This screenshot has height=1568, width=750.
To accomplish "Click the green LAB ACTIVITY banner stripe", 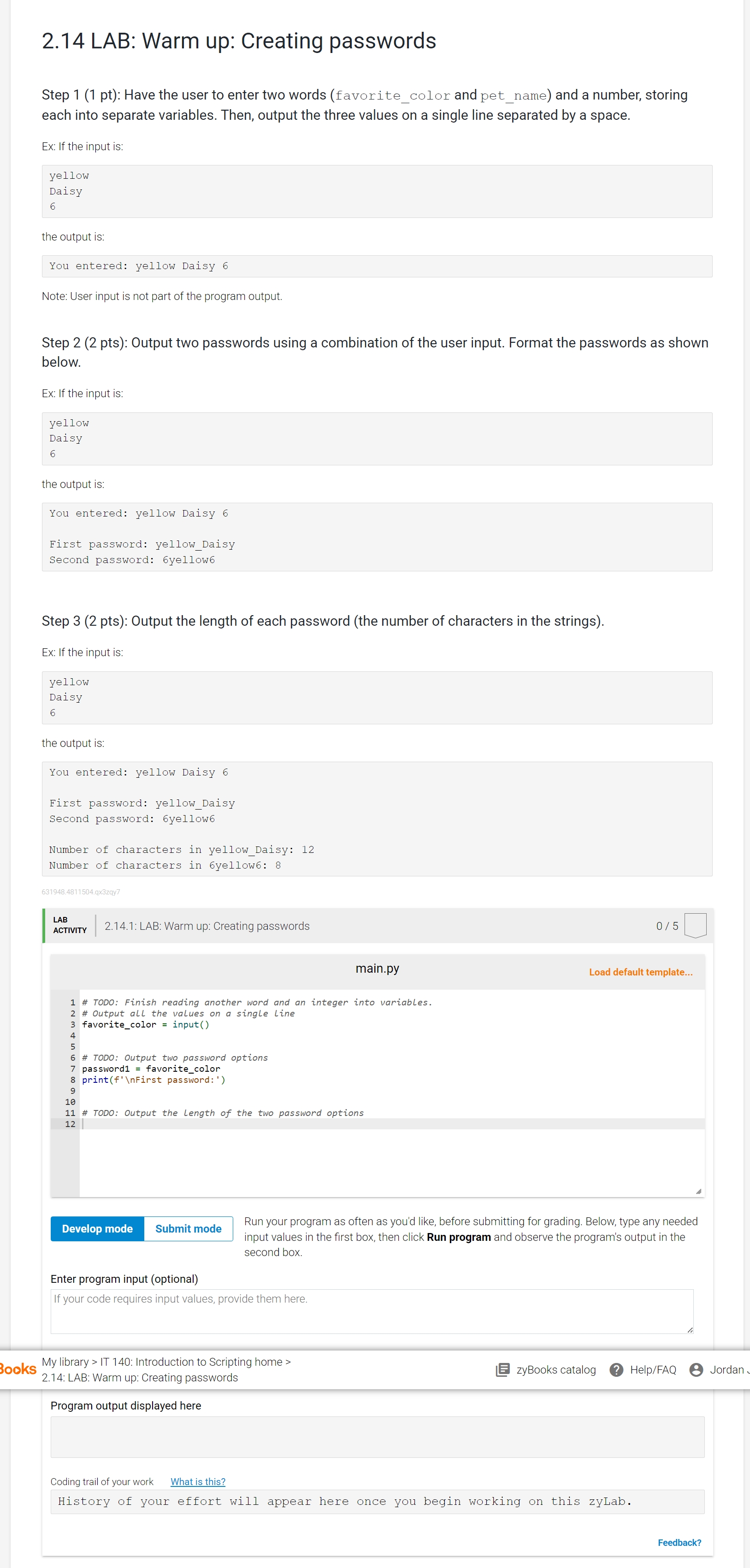I will click(43, 925).
